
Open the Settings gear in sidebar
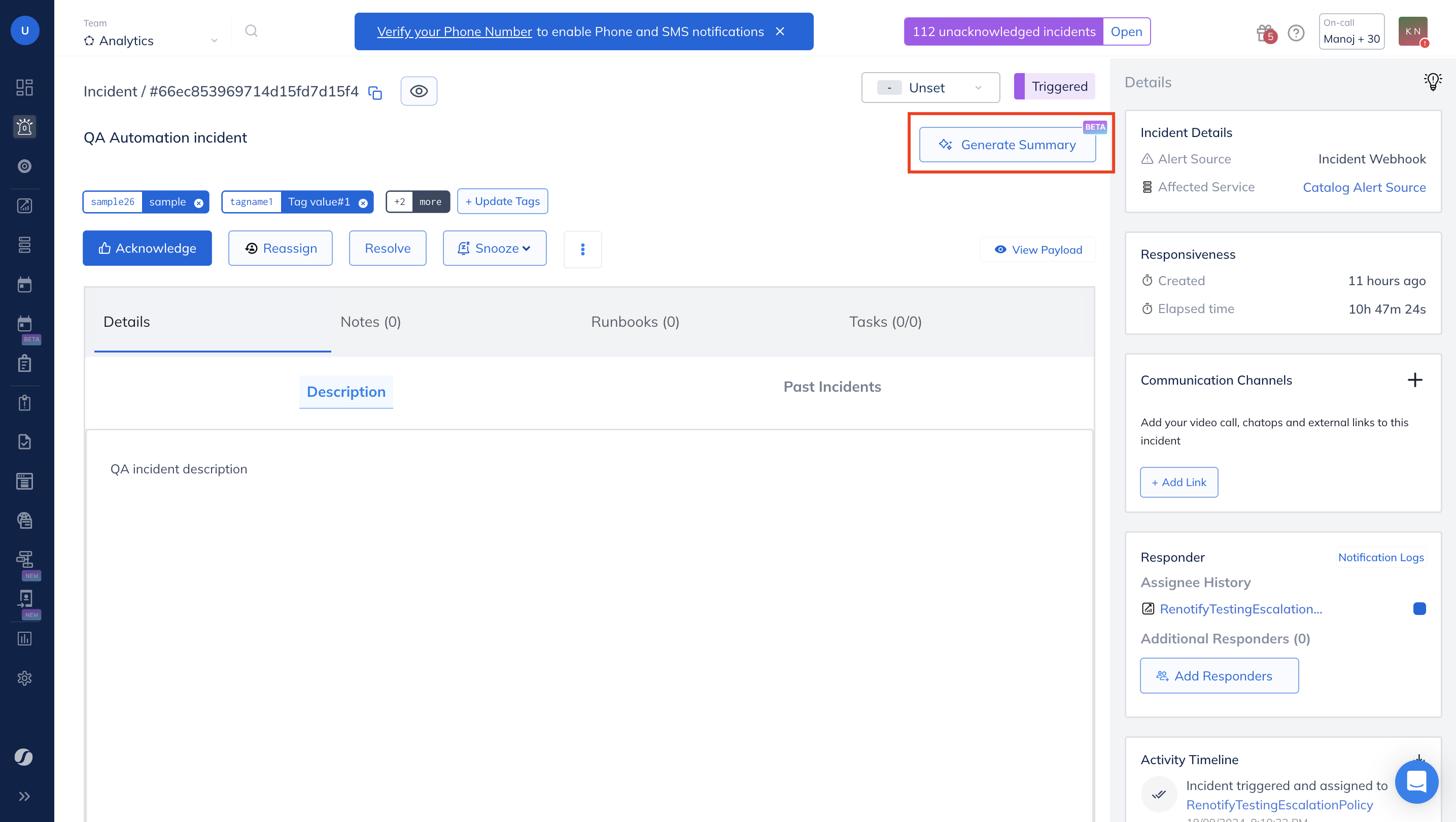(24, 678)
